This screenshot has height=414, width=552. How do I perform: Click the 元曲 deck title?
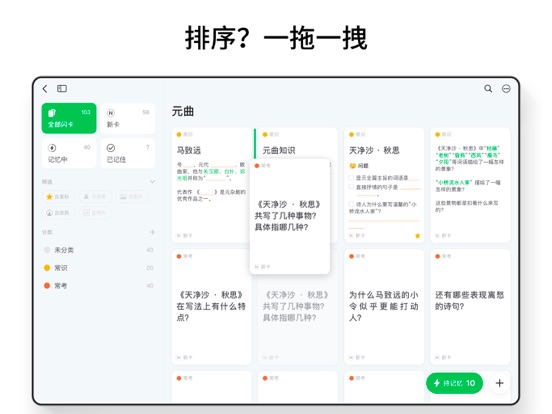183,111
